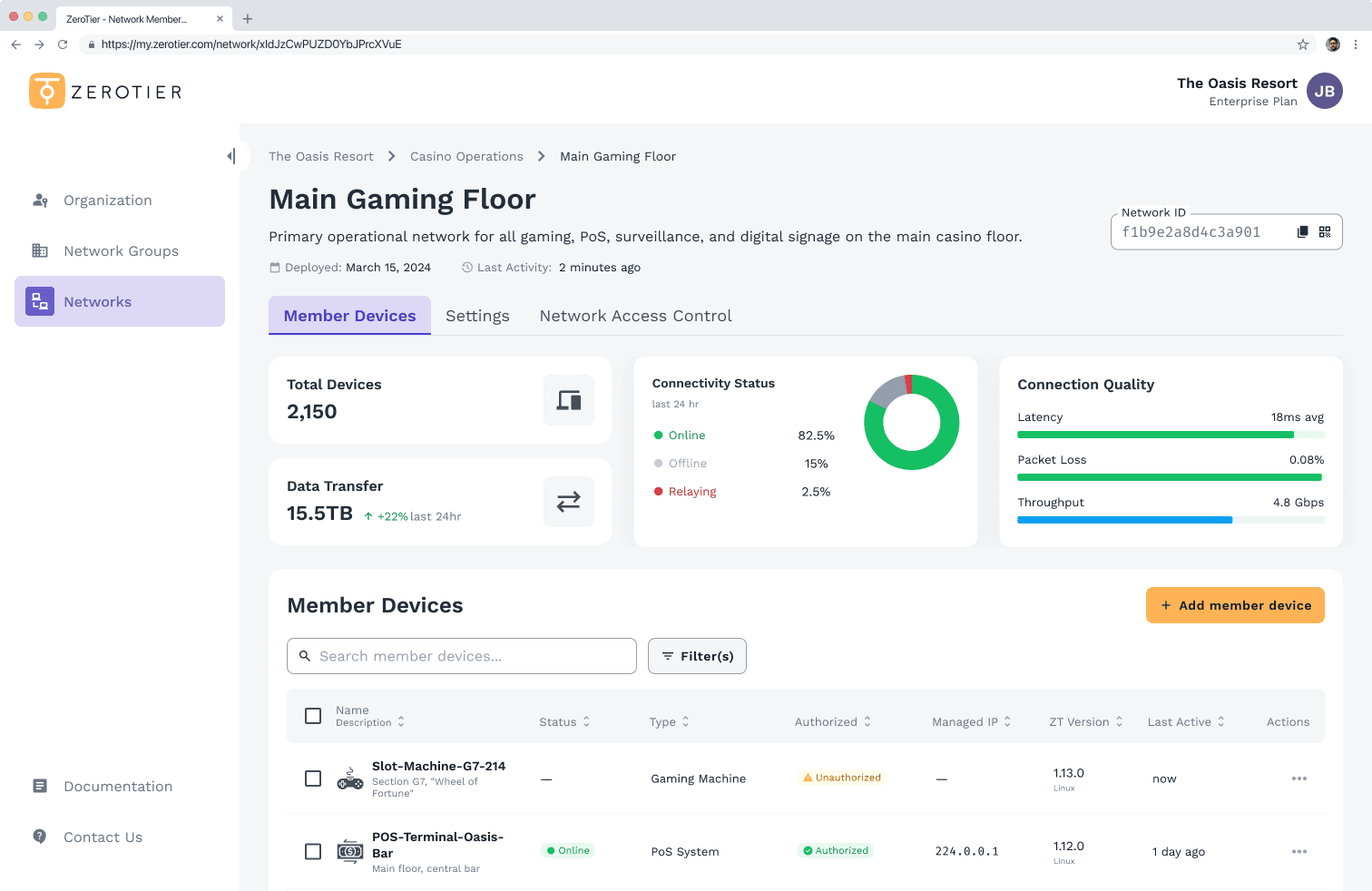Show QR code for Network ID
1372x891 pixels.
(x=1325, y=232)
